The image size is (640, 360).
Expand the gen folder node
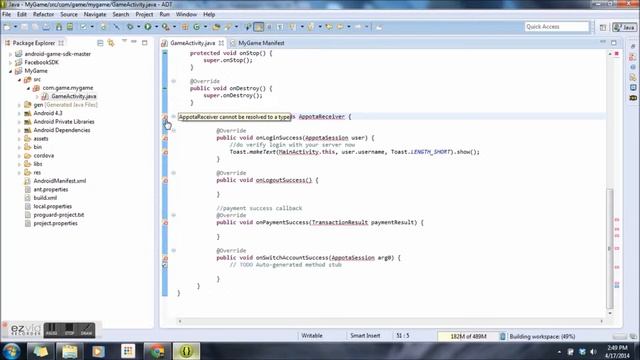pyautogui.click(x=20, y=105)
